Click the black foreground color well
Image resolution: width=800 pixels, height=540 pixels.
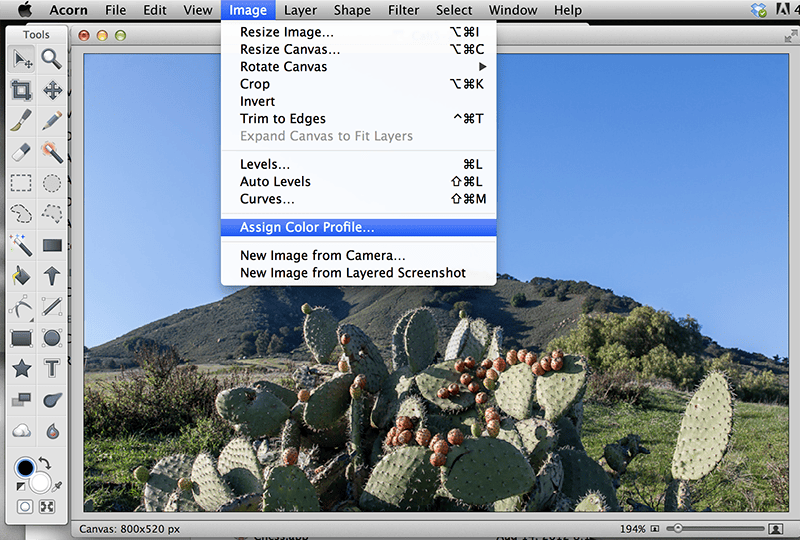click(x=24, y=467)
